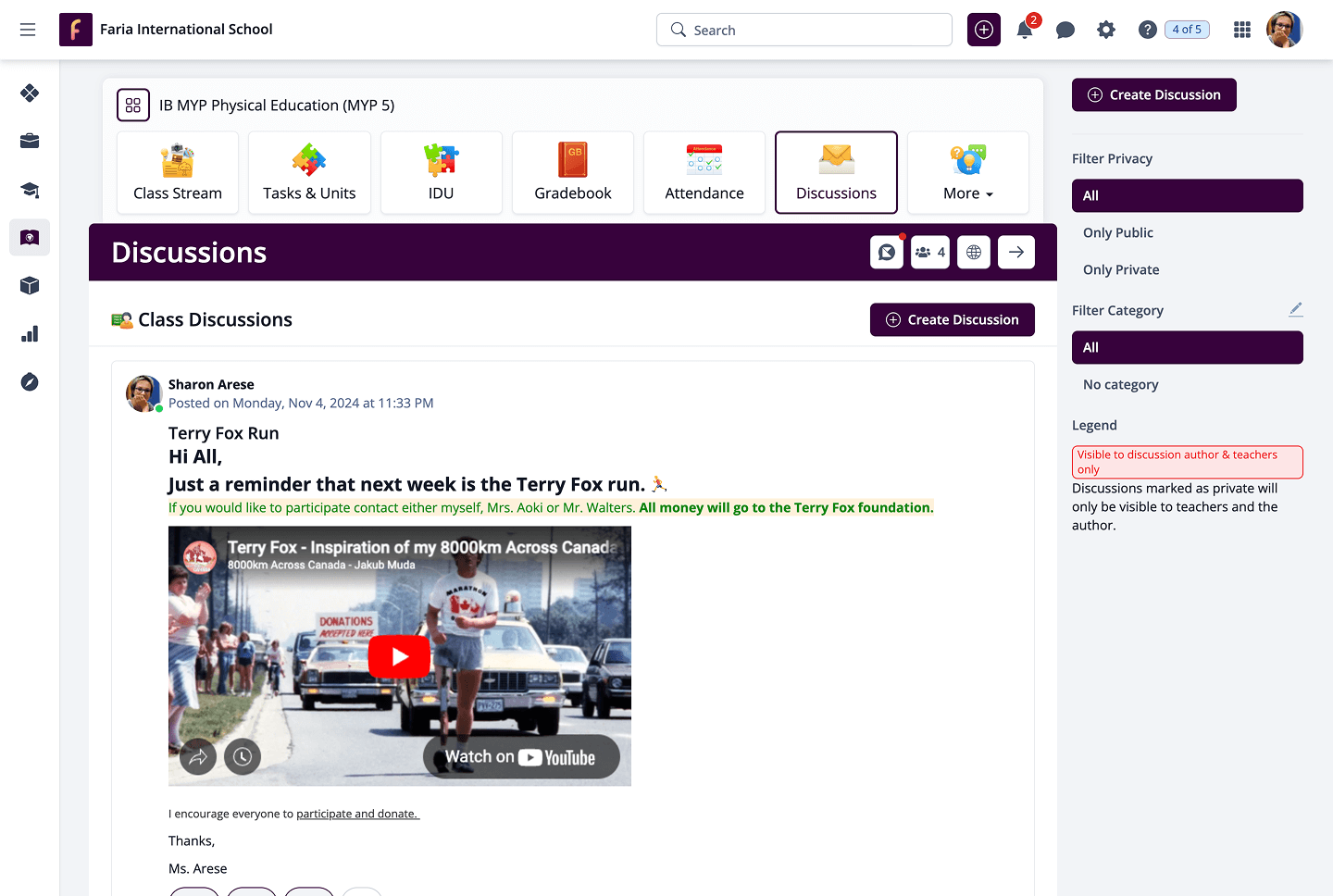Play the Terry Fox YouTube video

[399, 656]
